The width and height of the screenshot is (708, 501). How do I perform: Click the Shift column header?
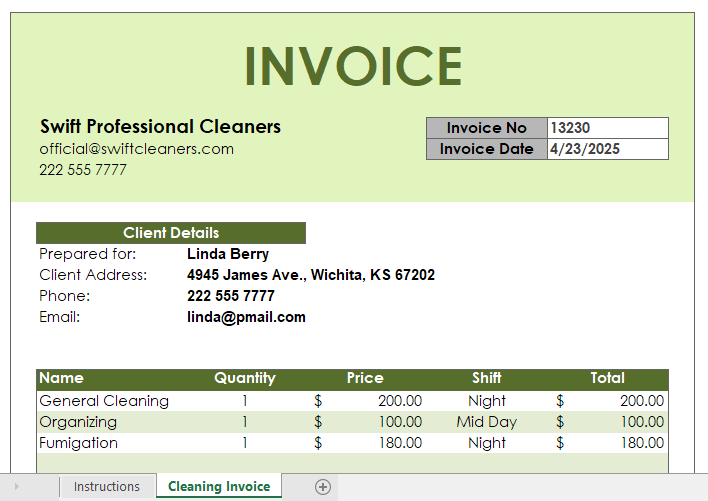487,378
